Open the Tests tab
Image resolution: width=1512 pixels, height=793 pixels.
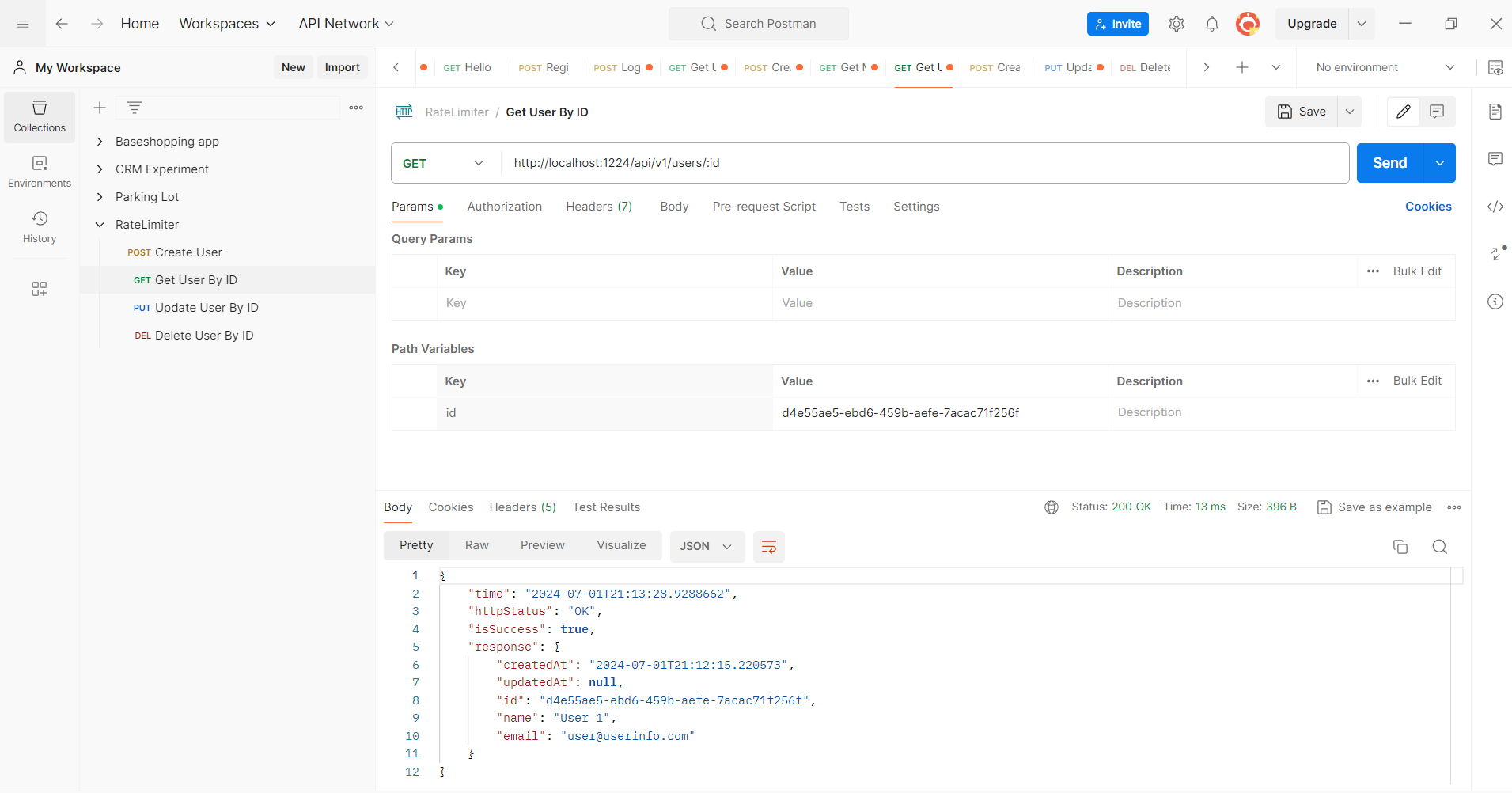click(x=855, y=207)
